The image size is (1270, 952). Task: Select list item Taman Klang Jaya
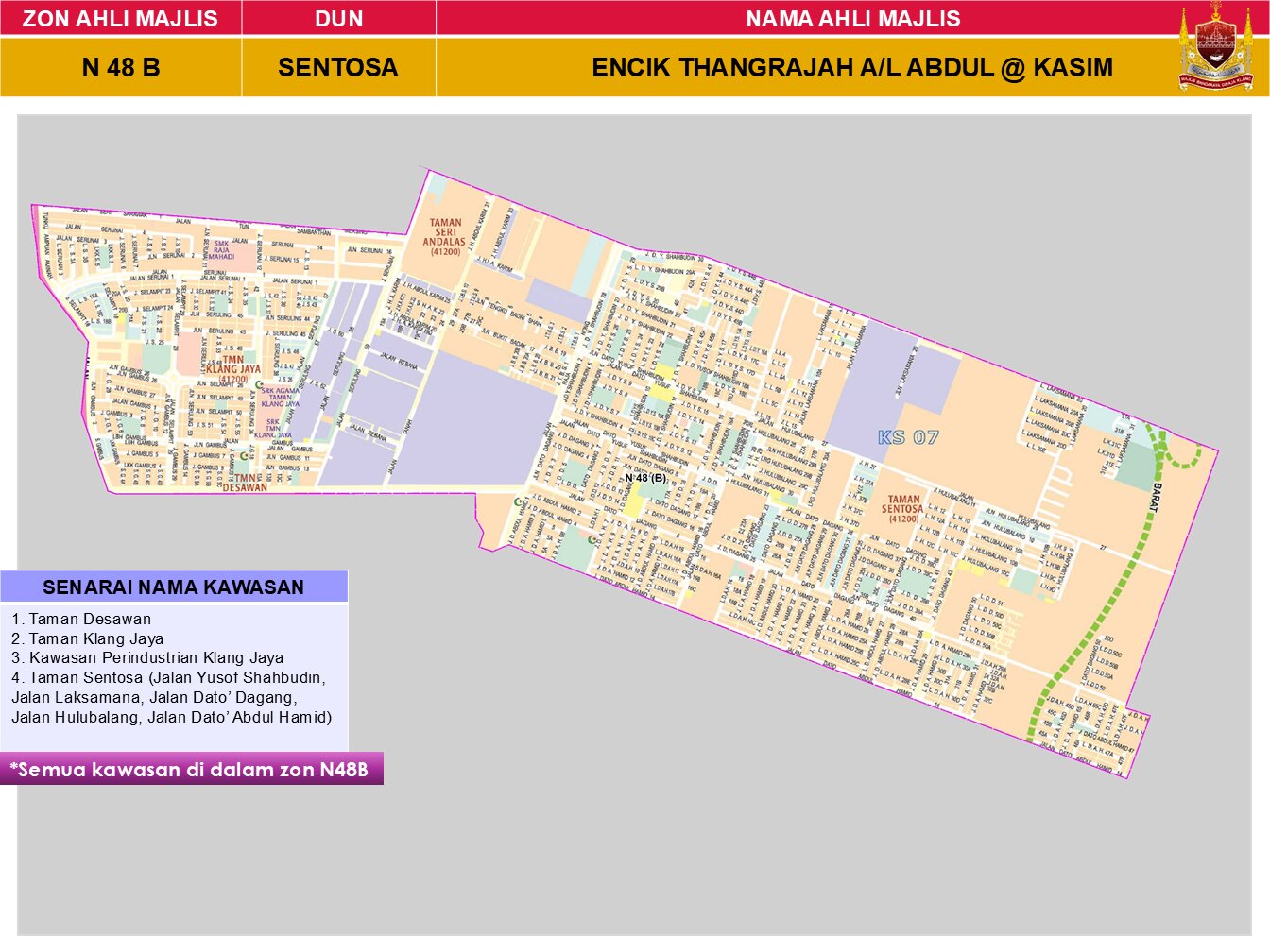pyautogui.click(x=87, y=638)
